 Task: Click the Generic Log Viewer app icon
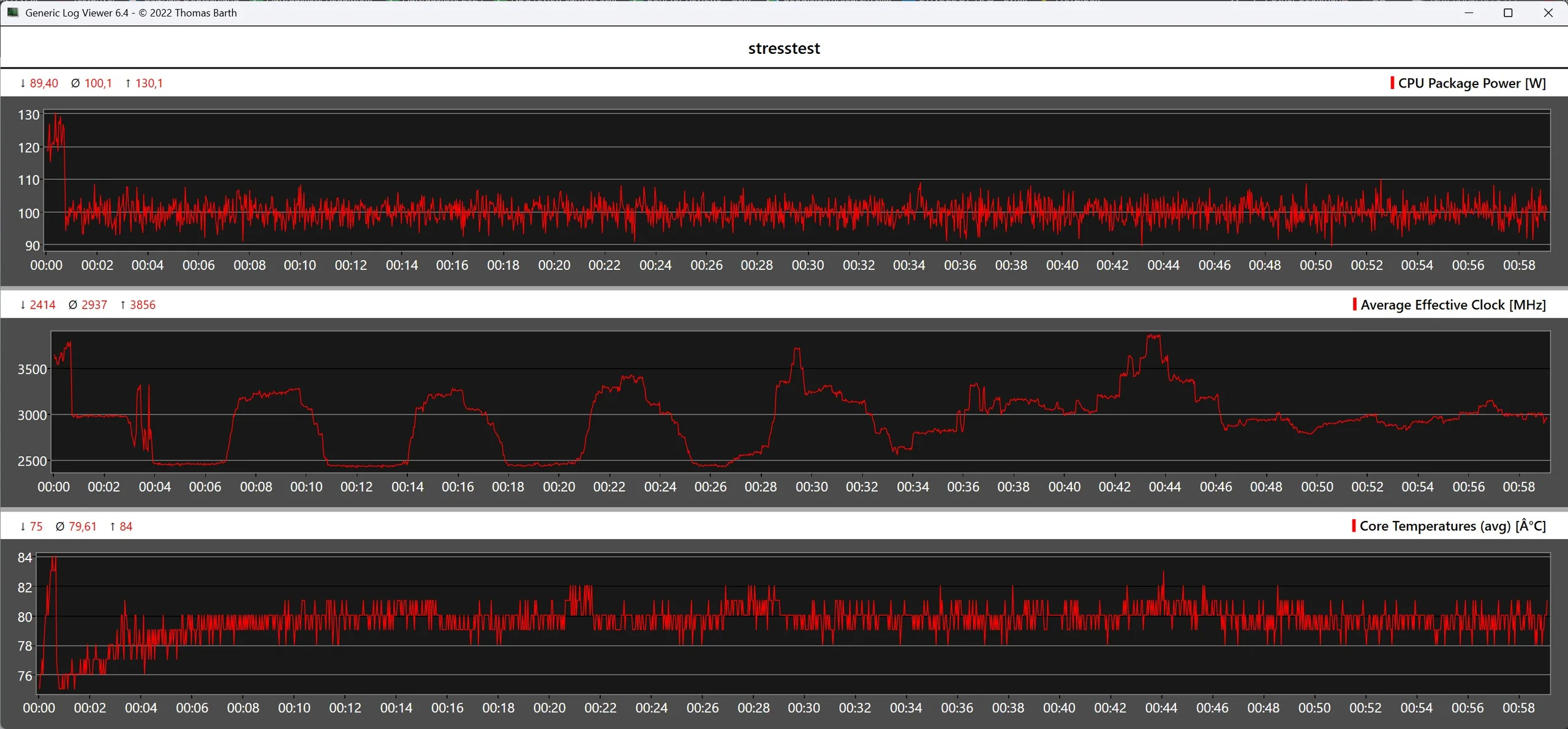point(13,12)
